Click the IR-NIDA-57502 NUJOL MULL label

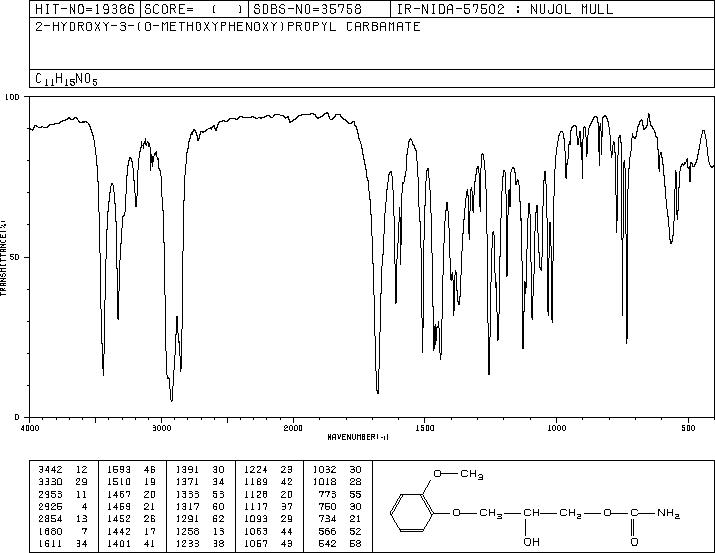pyautogui.click(x=505, y=9)
